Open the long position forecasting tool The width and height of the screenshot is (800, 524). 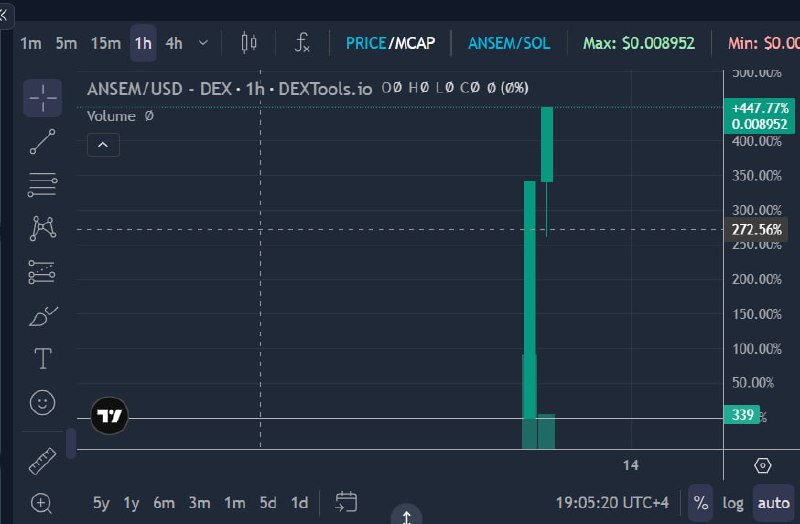(x=42, y=272)
